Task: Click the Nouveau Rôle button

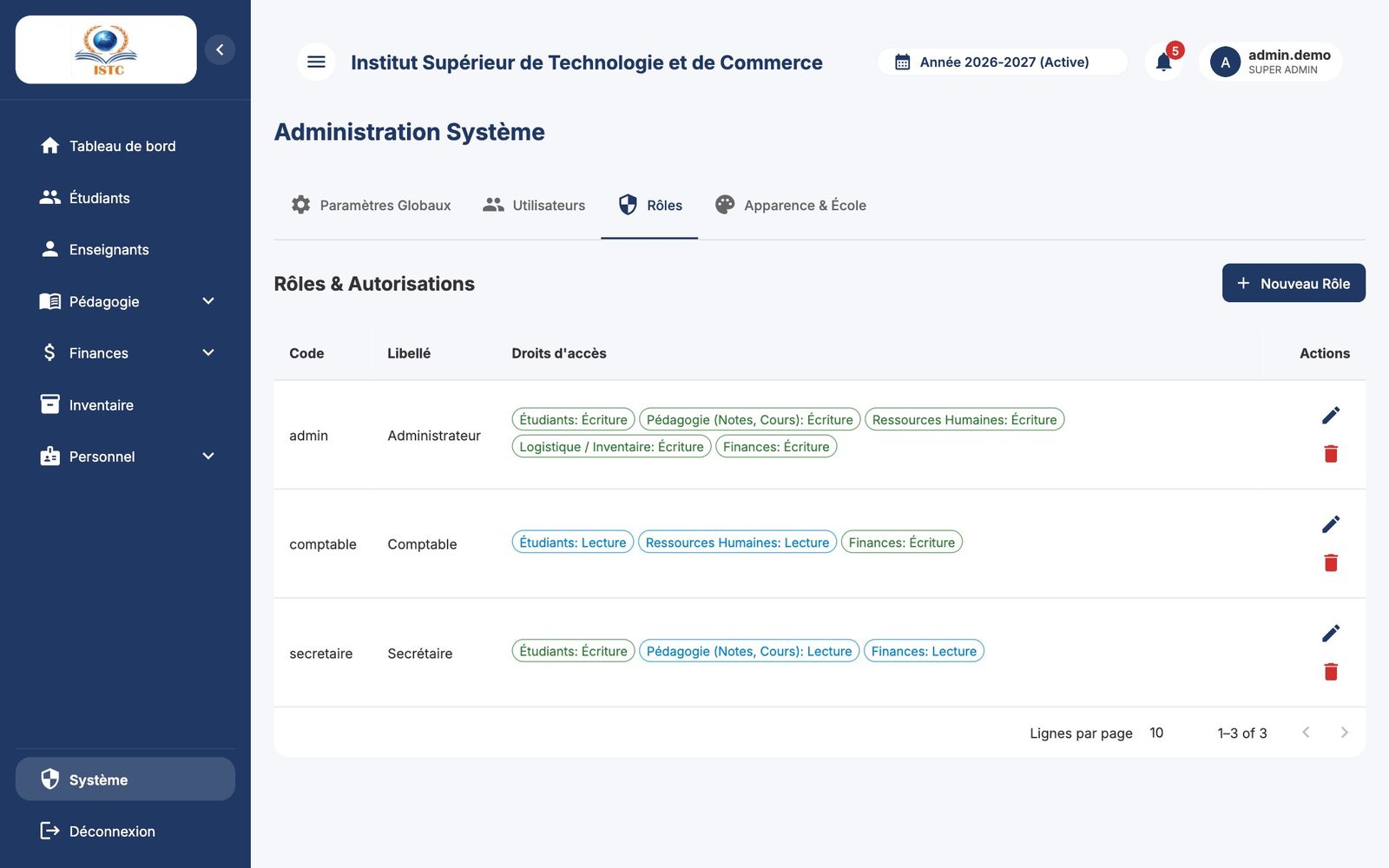Action: 1294,283
